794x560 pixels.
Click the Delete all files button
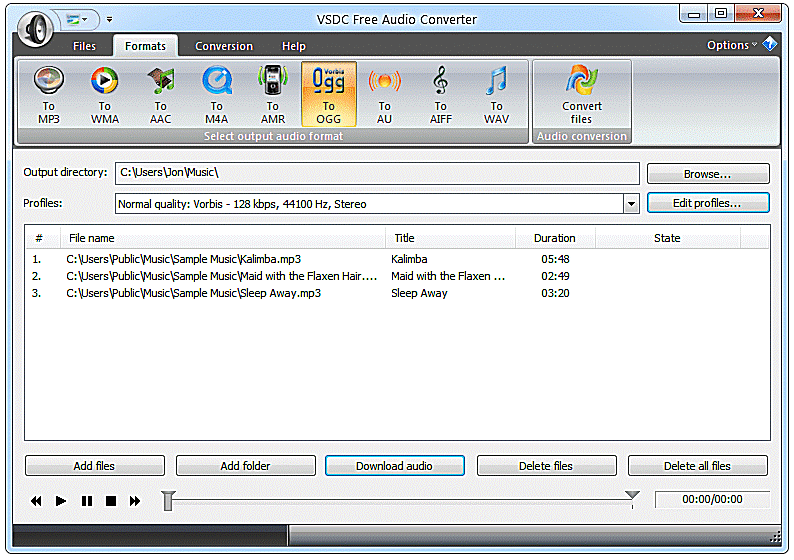point(698,466)
